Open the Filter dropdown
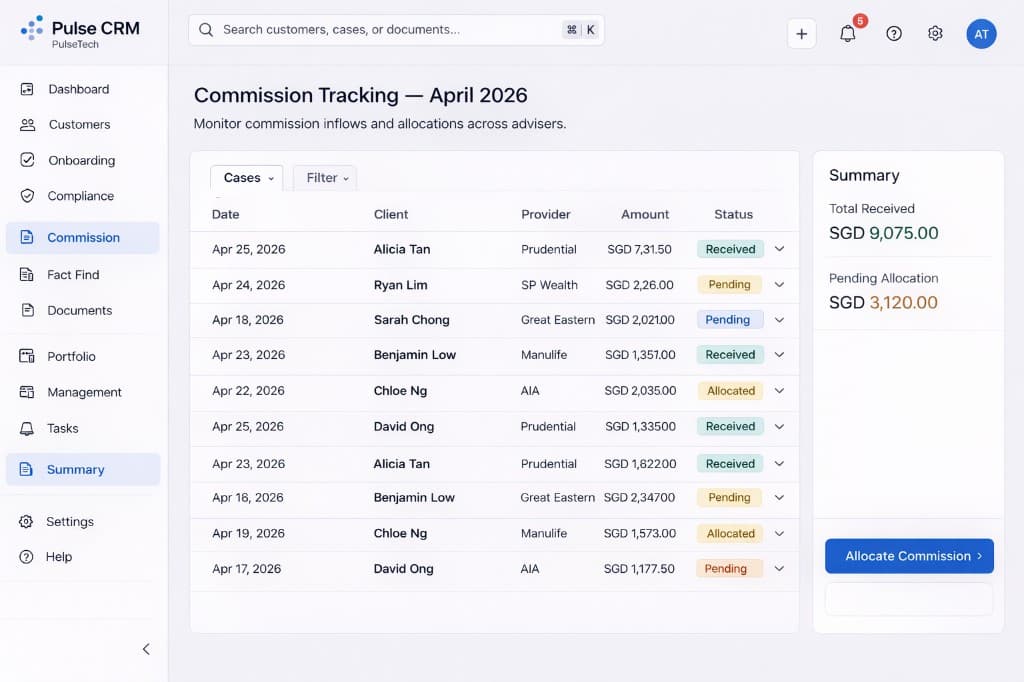 point(324,178)
